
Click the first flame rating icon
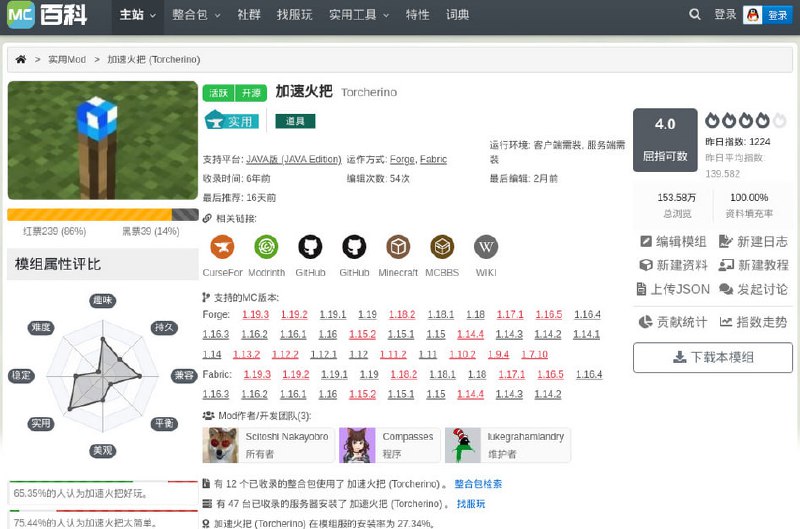point(712,120)
